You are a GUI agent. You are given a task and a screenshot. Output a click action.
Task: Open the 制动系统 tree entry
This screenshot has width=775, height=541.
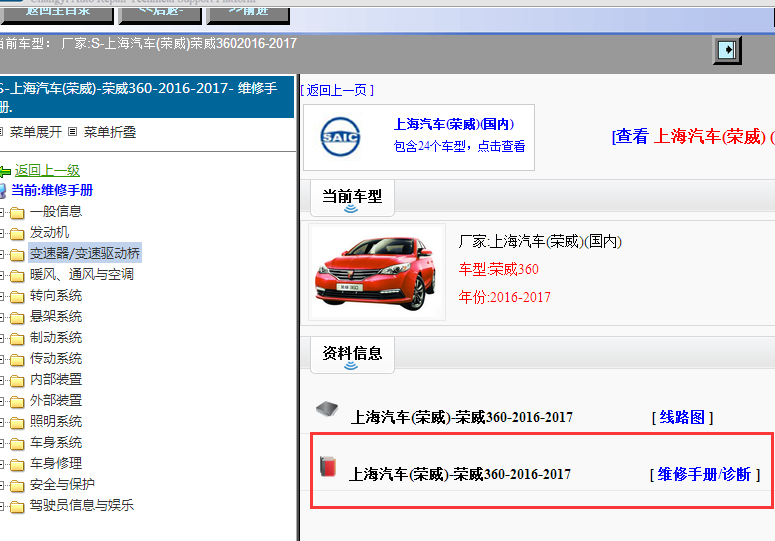click(x=56, y=337)
